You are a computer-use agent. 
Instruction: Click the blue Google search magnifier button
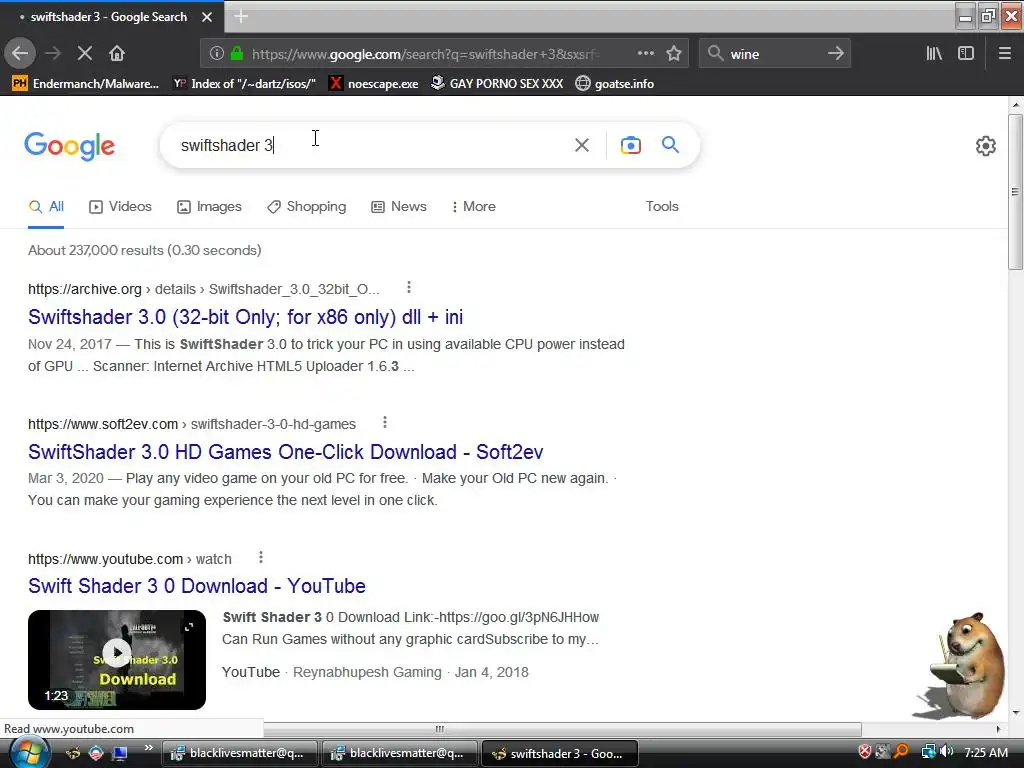(x=670, y=144)
